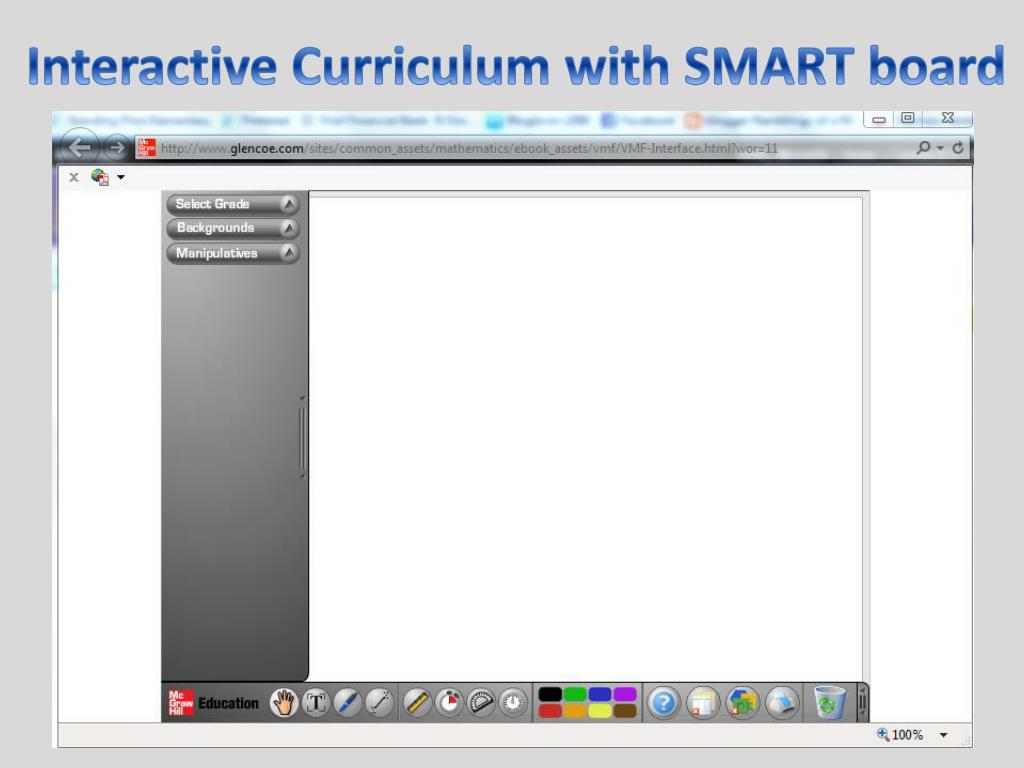
Task: Restore the browser window size
Action: coord(908,118)
